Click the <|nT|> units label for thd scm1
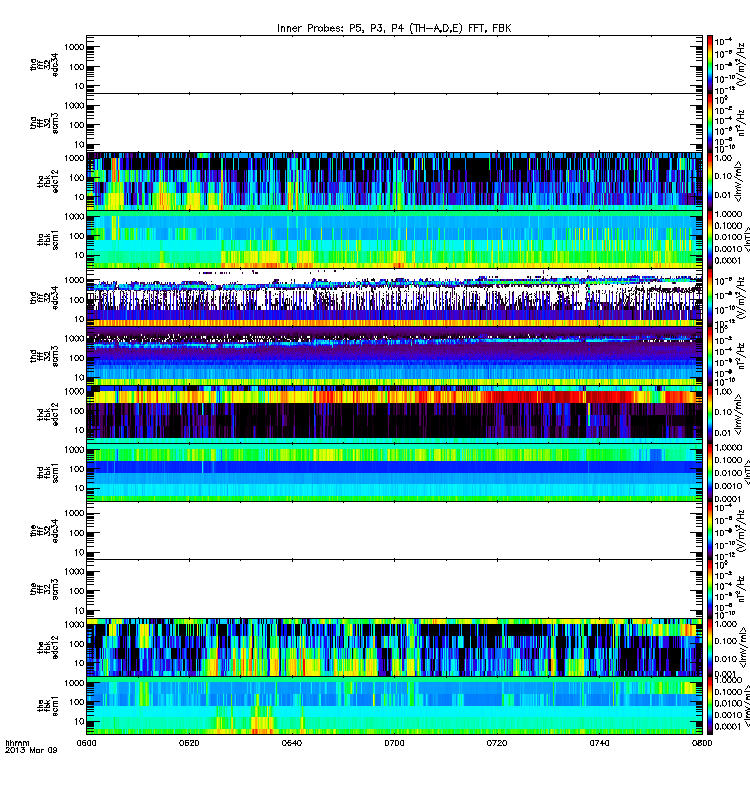This screenshot has width=750, height=800. tap(747, 472)
